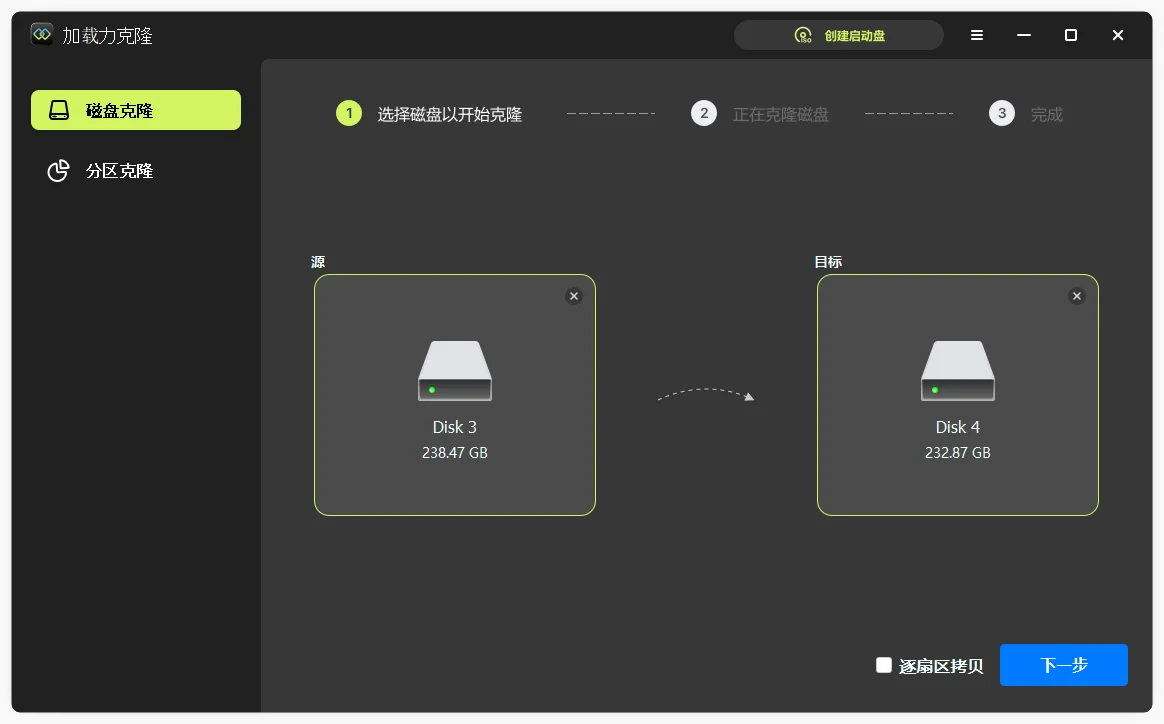Viewport: 1164px width, 724px height.
Task: Switch to the 磁盘克隆 sidebar tab
Action: click(136, 110)
